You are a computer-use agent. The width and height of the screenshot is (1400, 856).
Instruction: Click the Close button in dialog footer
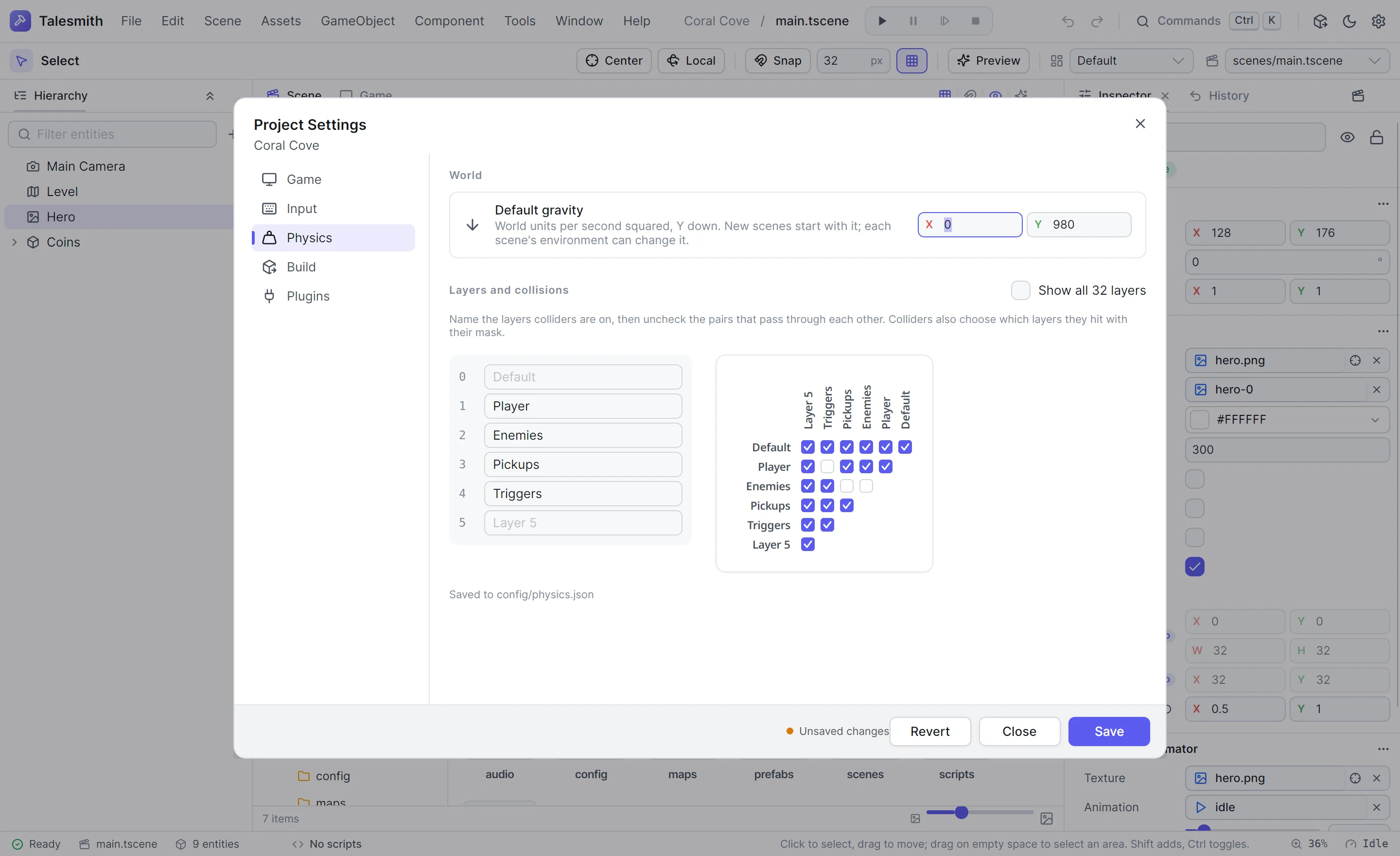coord(1019,731)
